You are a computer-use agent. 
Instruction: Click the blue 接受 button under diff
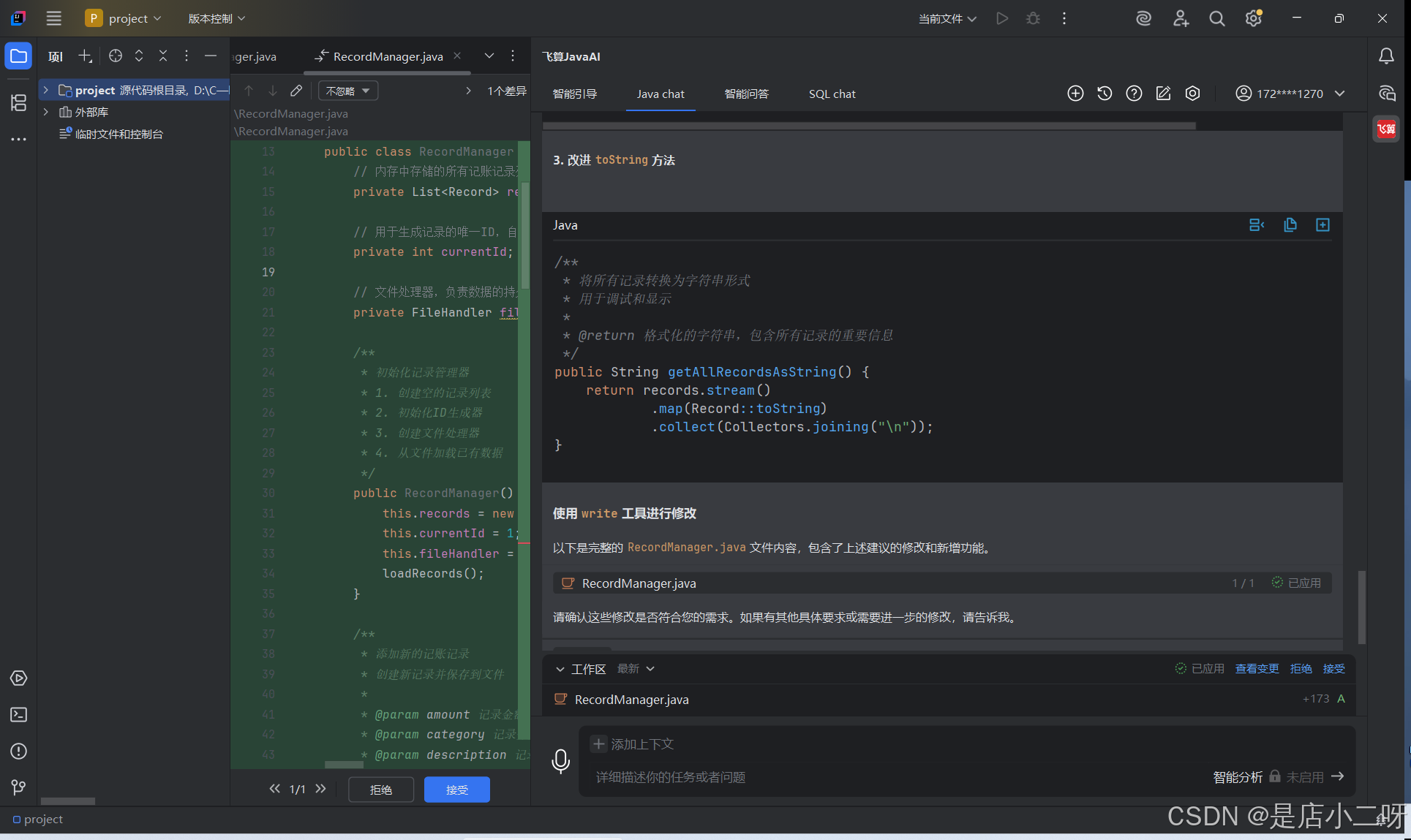[457, 790]
